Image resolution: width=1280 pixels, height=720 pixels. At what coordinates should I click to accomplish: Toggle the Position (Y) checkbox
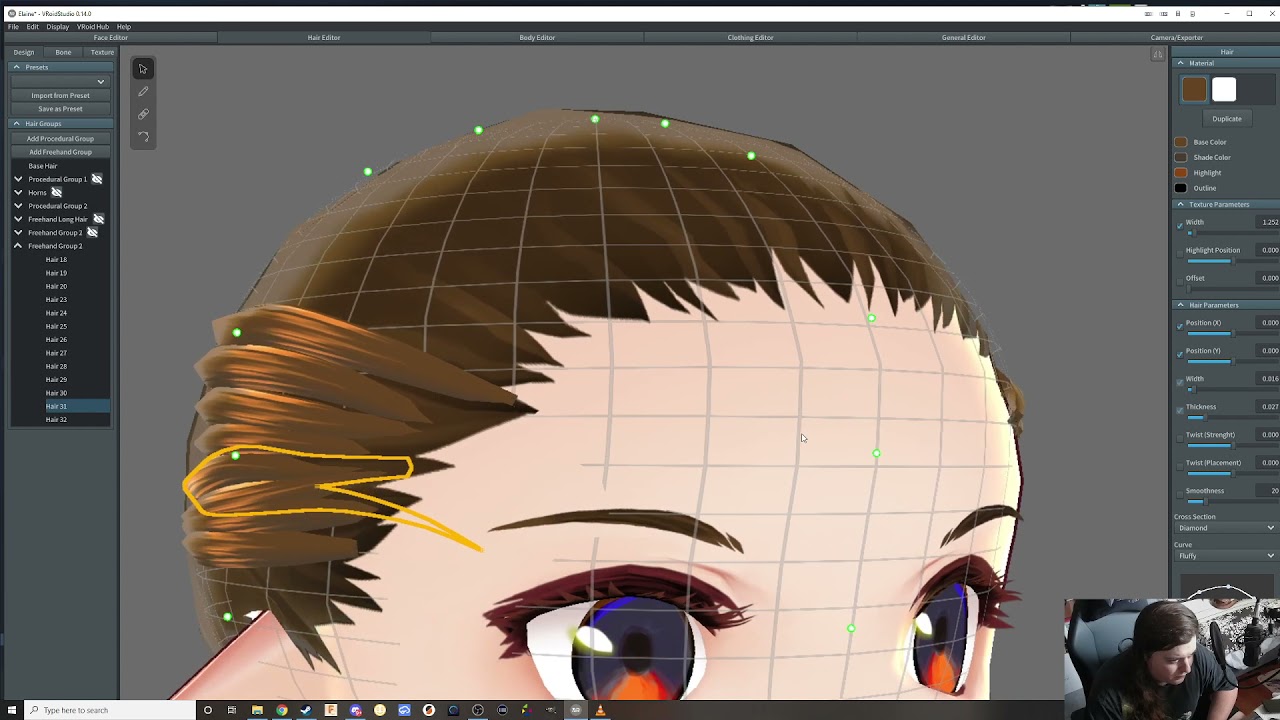1180,354
